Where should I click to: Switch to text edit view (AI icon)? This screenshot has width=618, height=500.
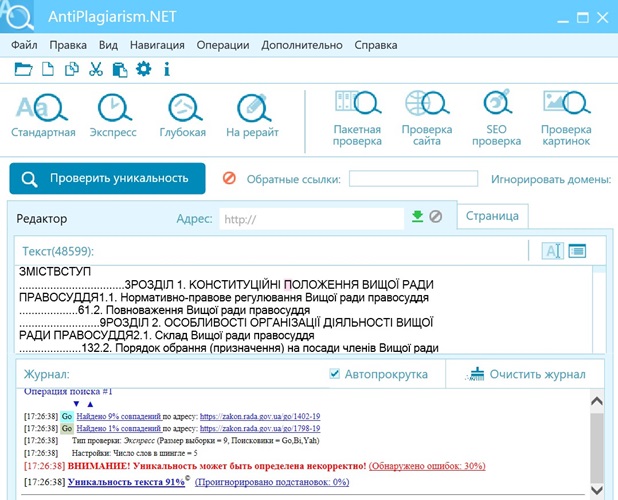pos(553,251)
